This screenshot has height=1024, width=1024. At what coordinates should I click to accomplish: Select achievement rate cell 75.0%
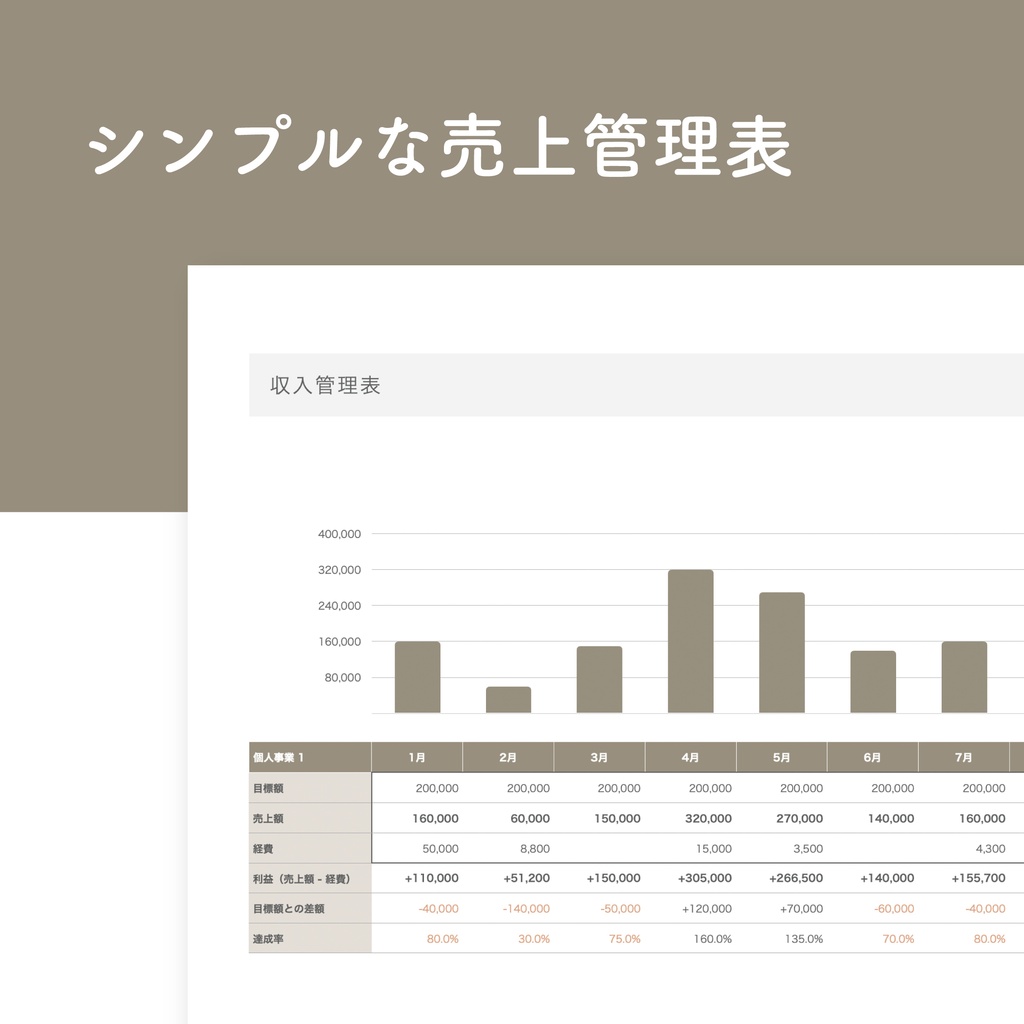point(600,938)
